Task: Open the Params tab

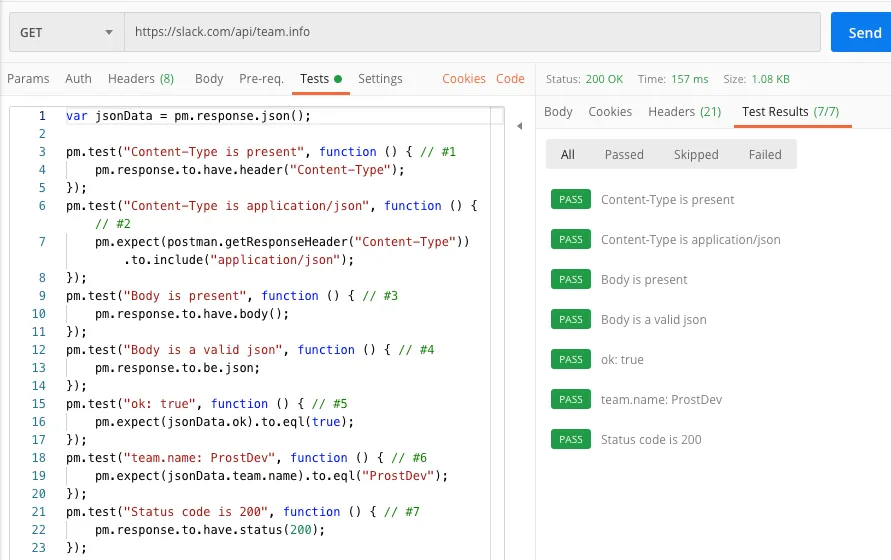Action: tap(28, 78)
